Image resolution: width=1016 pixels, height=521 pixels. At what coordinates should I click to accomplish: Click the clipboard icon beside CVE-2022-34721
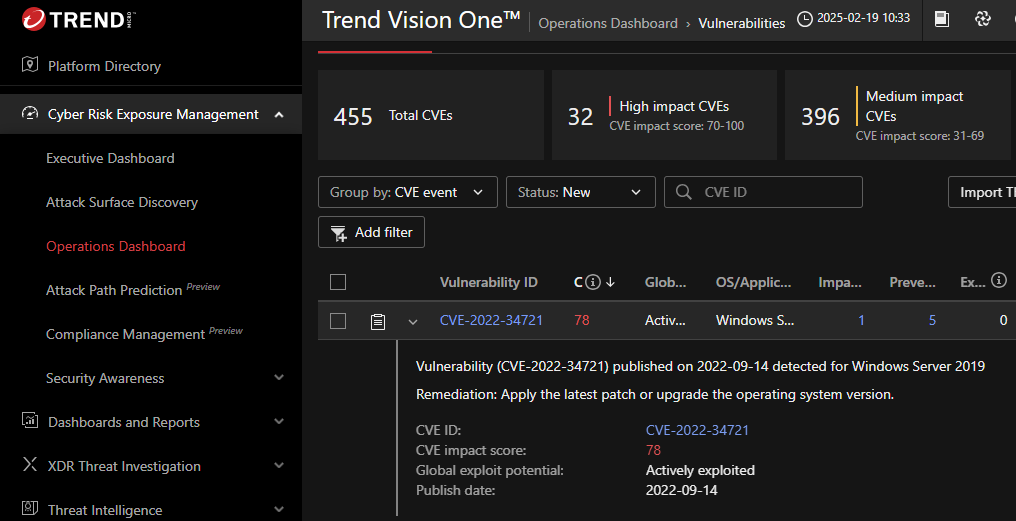pyautogui.click(x=378, y=321)
